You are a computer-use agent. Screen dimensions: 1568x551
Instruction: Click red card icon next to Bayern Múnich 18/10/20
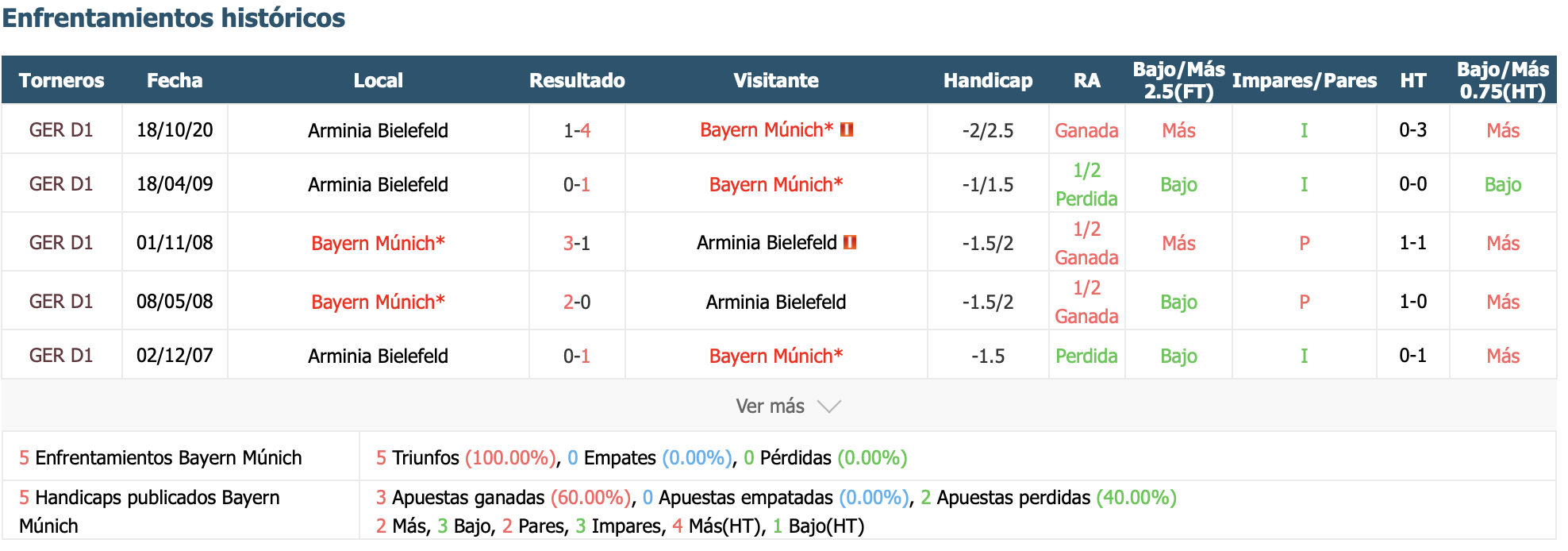(847, 129)
